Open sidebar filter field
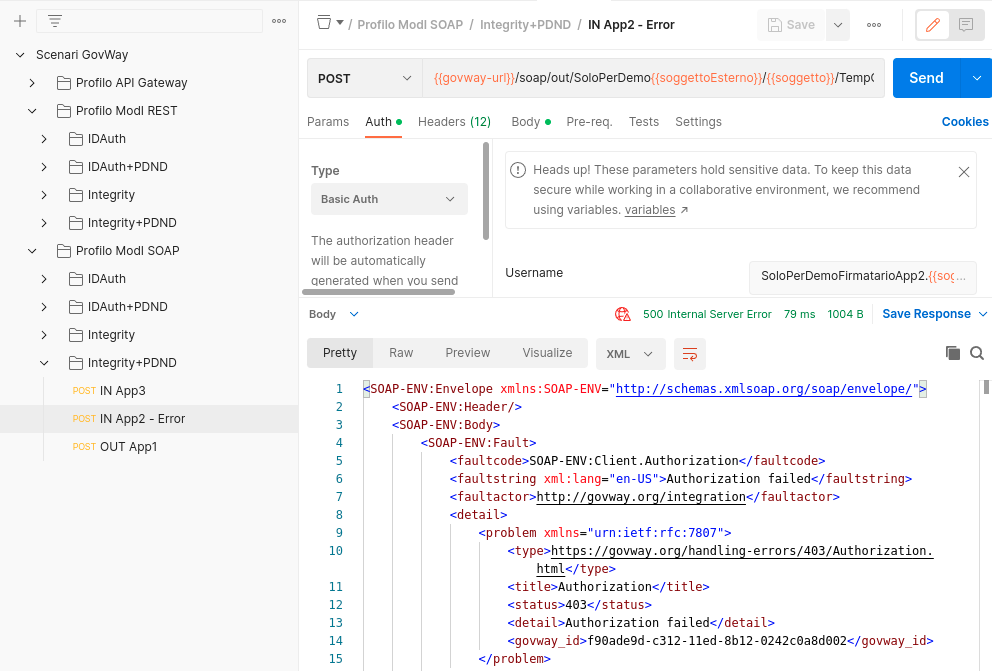992x671 pixels. [149, 22]
